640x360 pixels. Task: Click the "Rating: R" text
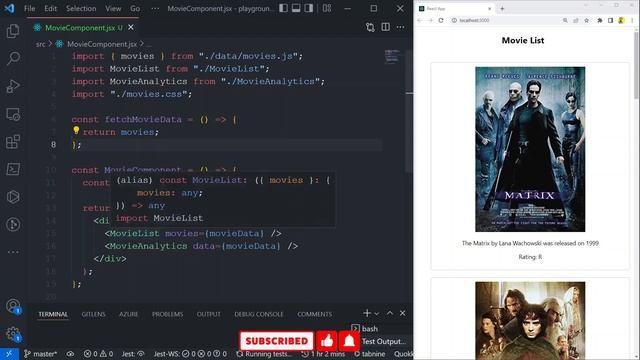pos(530,257)
